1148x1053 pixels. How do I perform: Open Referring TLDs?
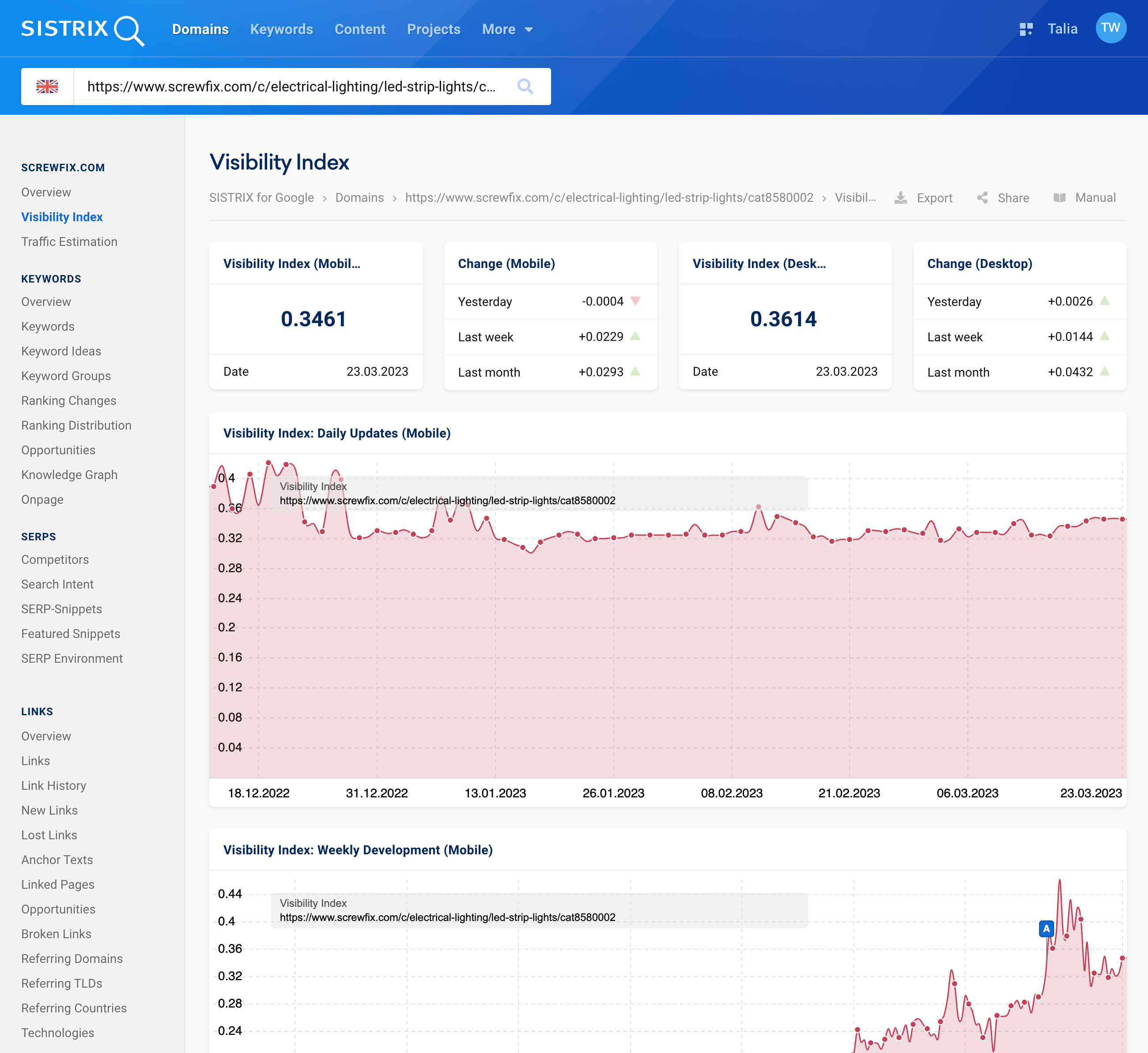[61, 984]
